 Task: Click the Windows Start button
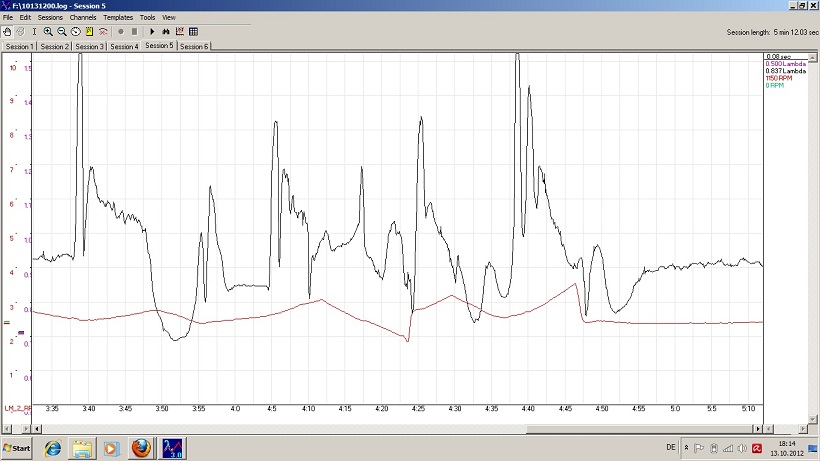(x=17, y=448)
